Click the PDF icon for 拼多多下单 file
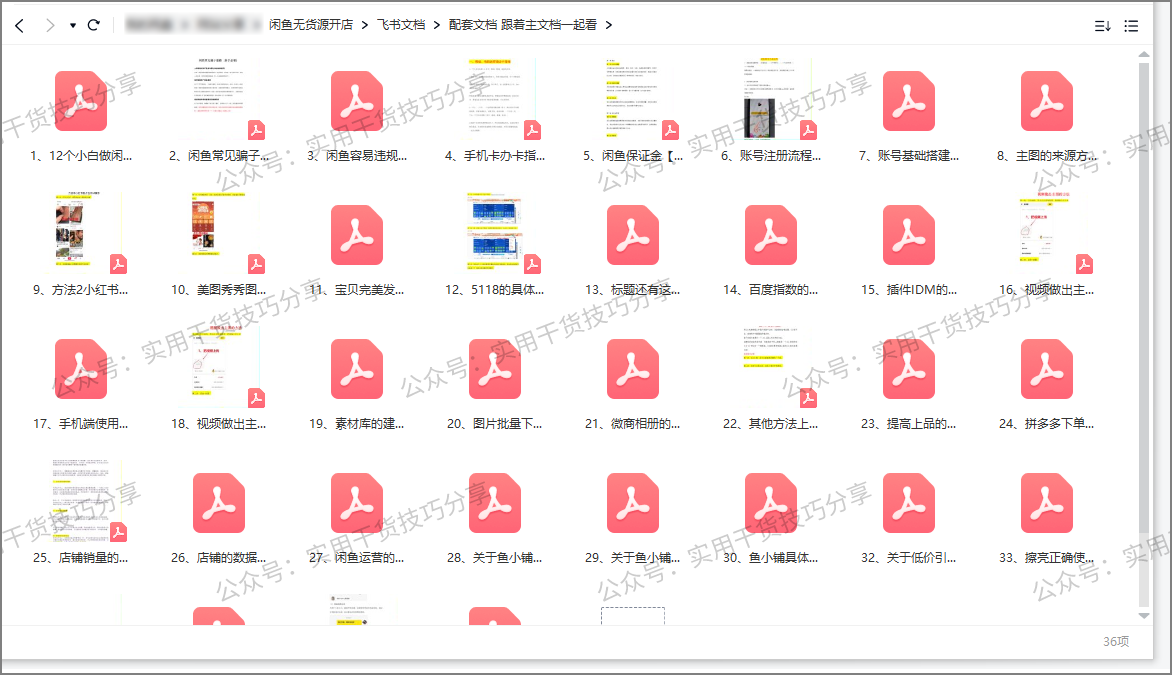Image resolution: width=1172 pixels, height=675 pixels. (1047, 369)
